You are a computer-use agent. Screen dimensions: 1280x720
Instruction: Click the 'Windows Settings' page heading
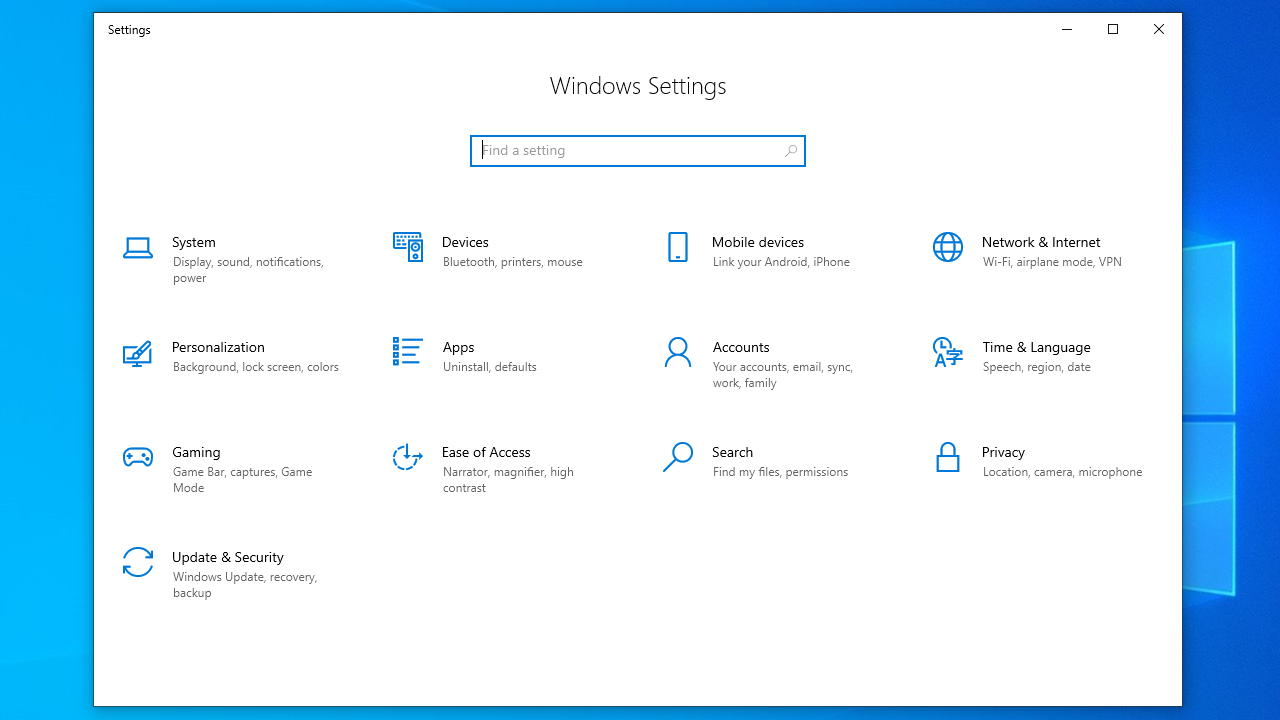[638, 86]
